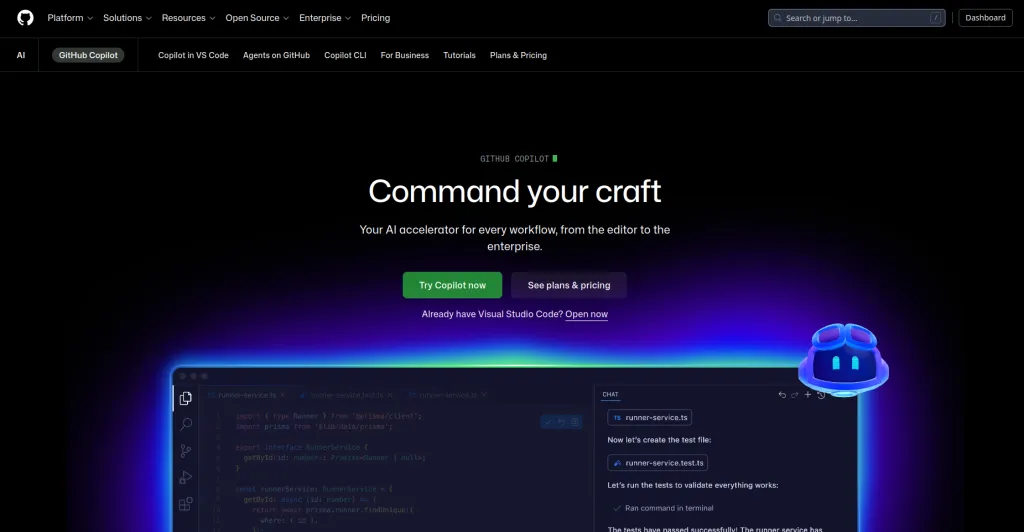Click the redo arrow in chat panel header
The height and width of the screenshot is (532, 1024).
pos(795,395)
